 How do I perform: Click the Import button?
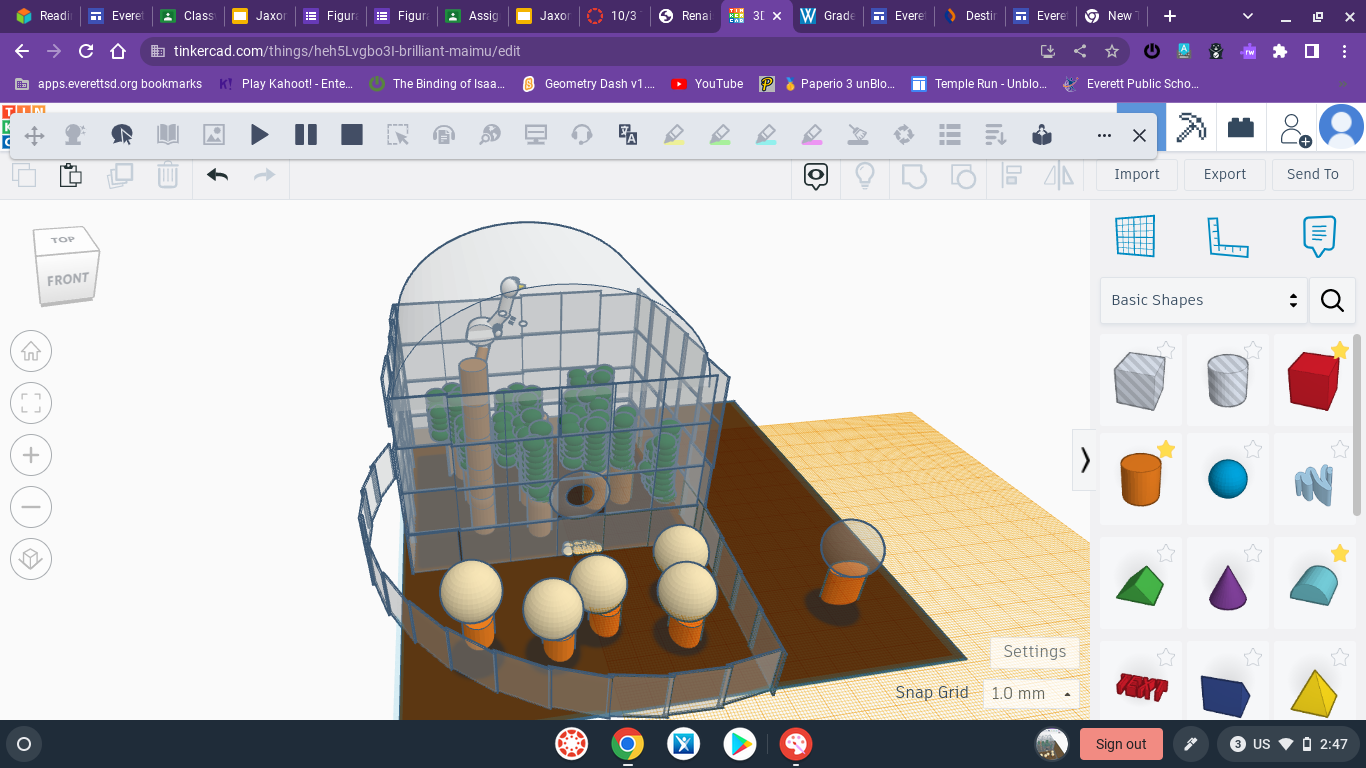click(1136, 174)
